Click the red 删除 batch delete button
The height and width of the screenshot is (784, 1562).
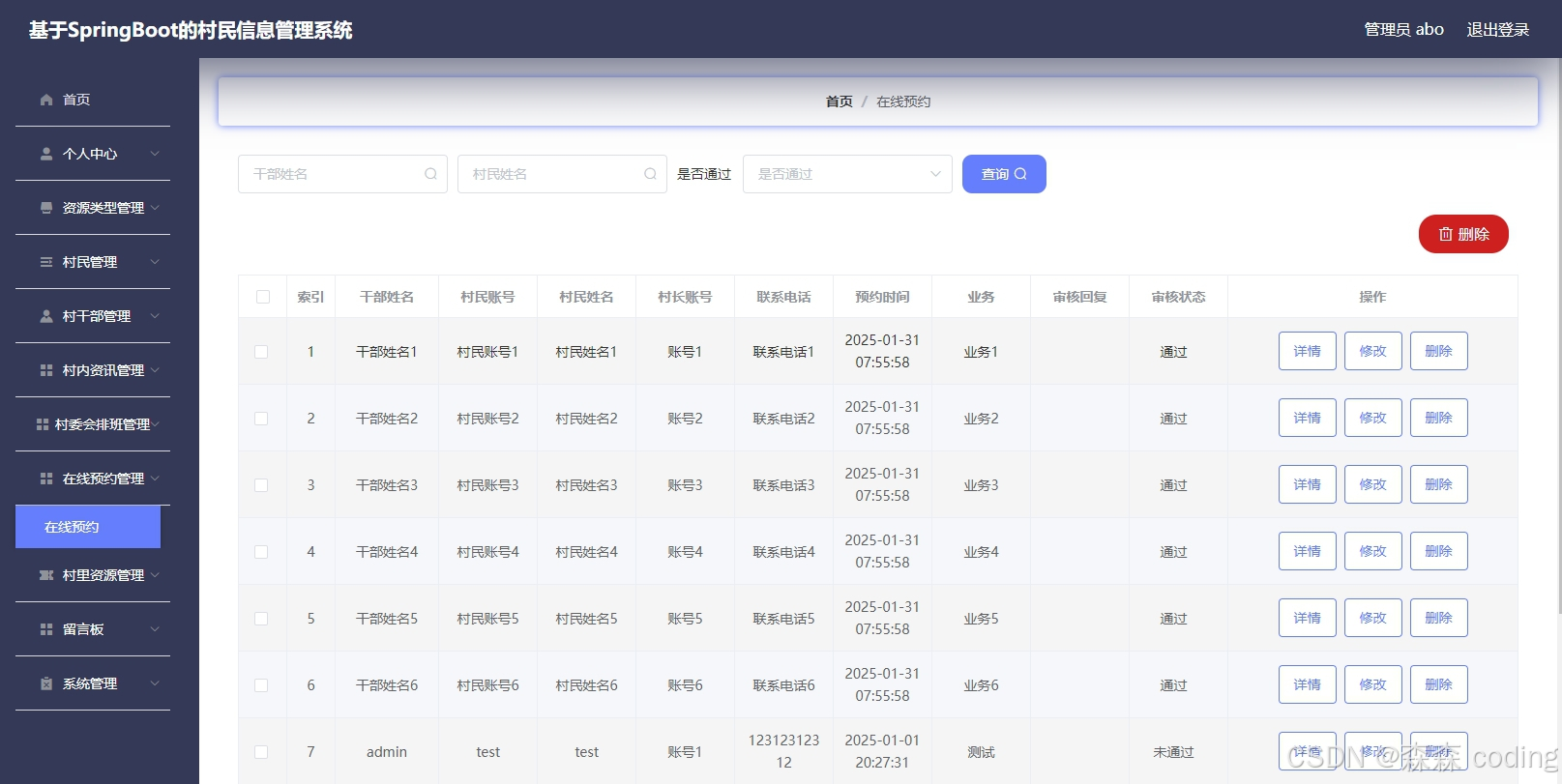[x=1463, y=234]
